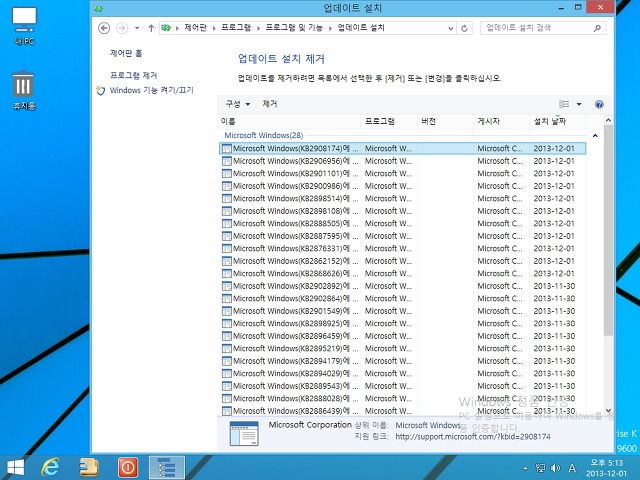Change the list view layout icon
This screenshot has height=480, width=640.
(x=564, y=104)
